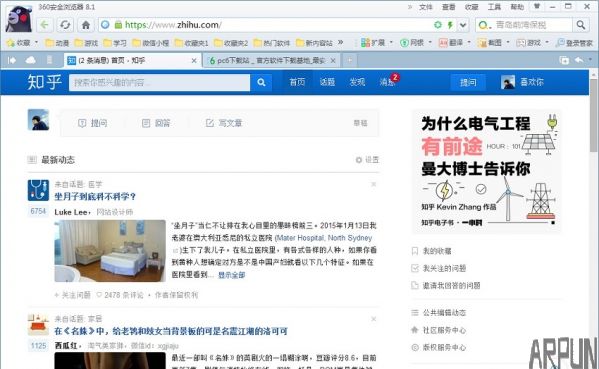Expand the 网银 dropdown
Image resolution: width=599 pixels, height=369 pixels.
tap(430, 42)
